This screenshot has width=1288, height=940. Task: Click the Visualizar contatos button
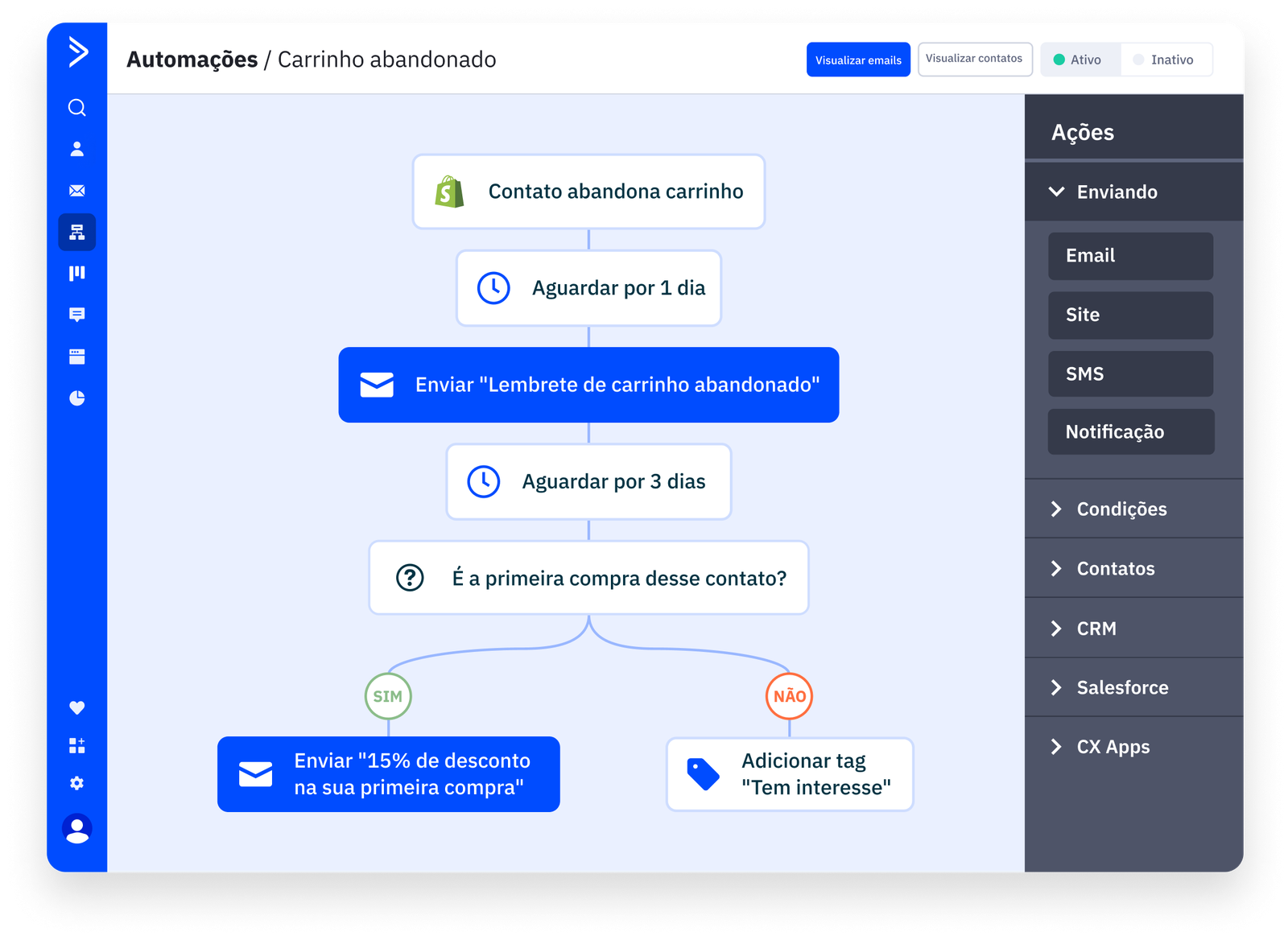pos(974,60)
